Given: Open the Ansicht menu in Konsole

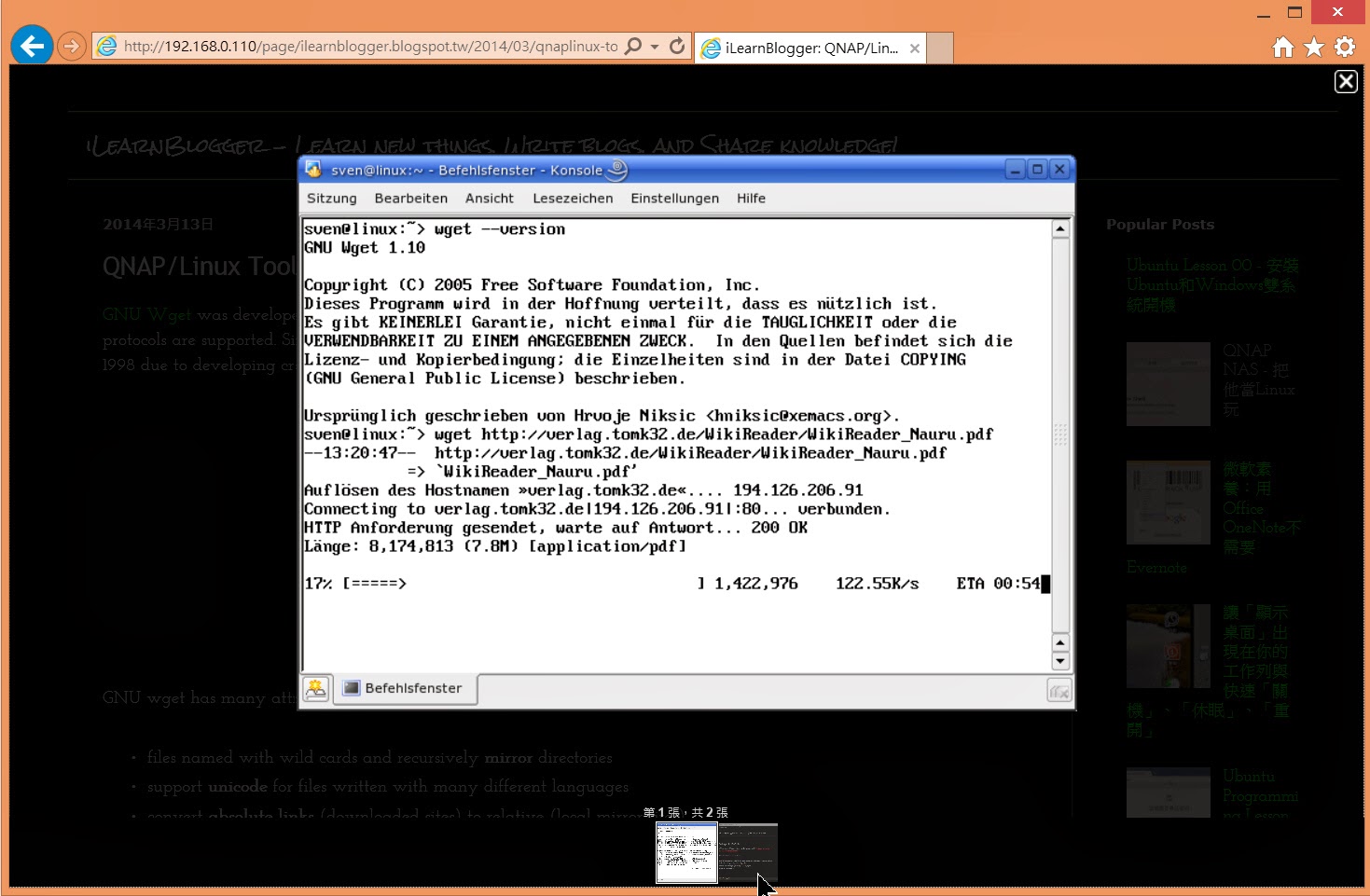Looking at the screenshot, I should (490, 198).
